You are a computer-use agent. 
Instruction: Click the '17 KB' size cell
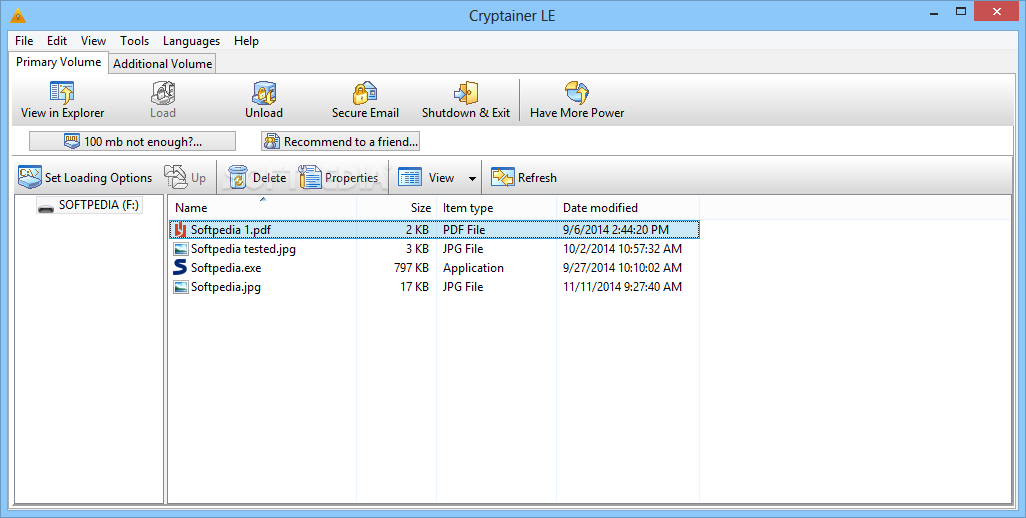[414, 286]
